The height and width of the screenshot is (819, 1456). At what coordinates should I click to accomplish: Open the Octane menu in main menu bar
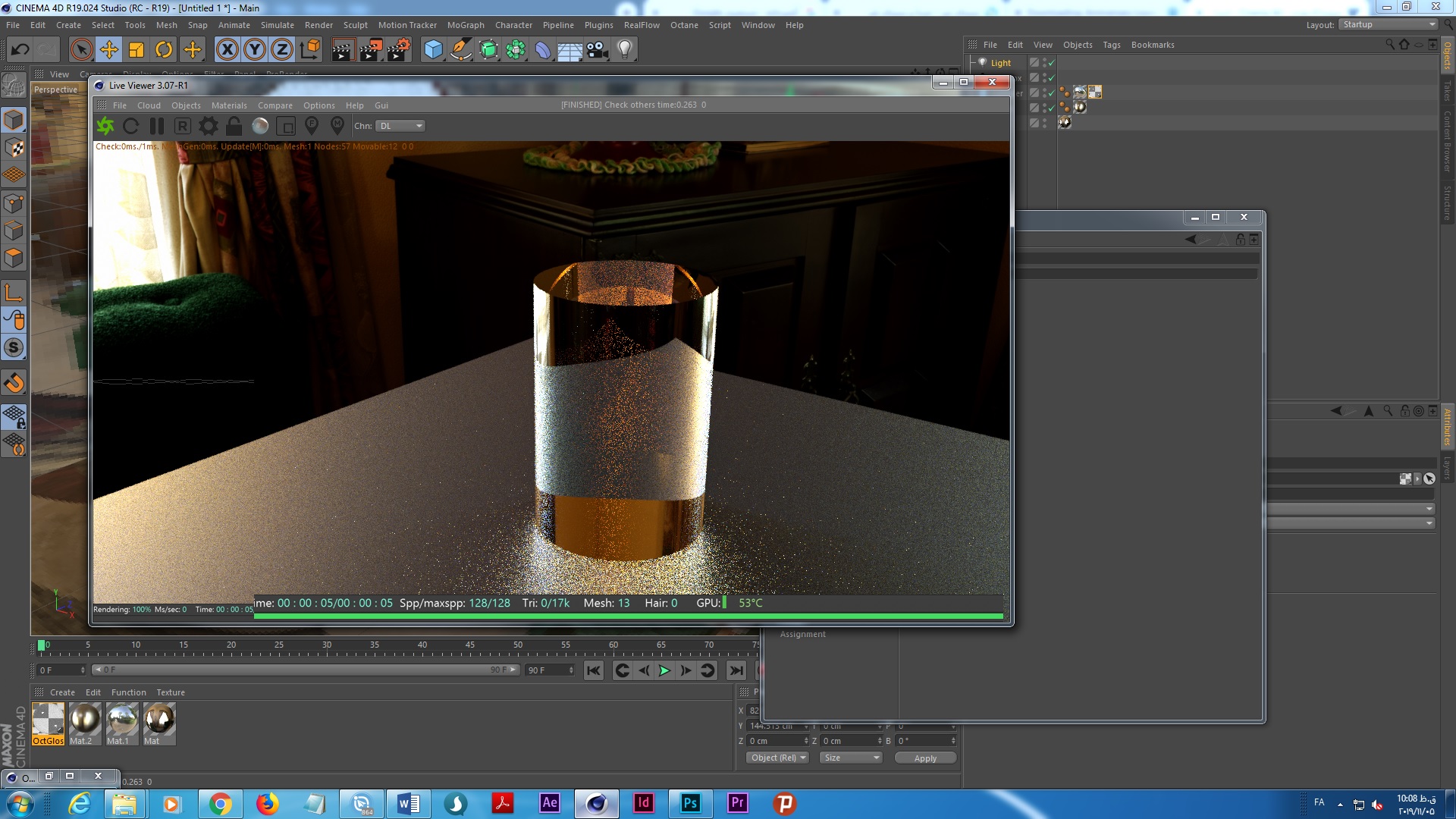pyautogui.click(x=684, y=25)
